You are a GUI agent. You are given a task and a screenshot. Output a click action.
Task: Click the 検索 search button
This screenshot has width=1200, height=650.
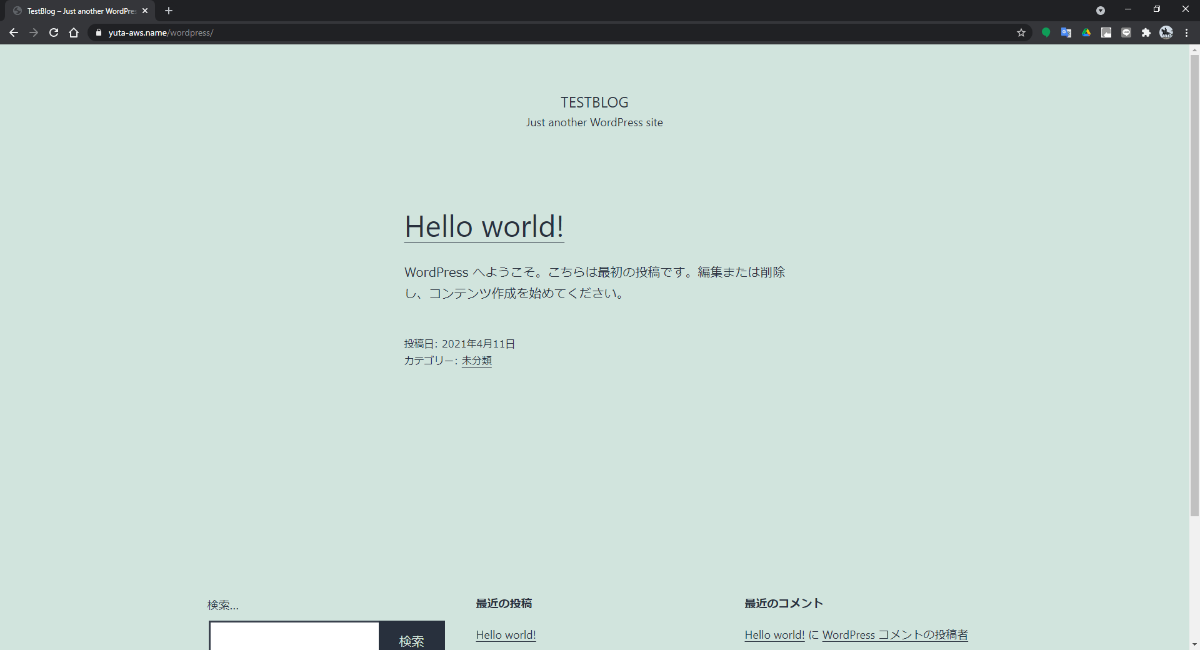tap(412, 636)
